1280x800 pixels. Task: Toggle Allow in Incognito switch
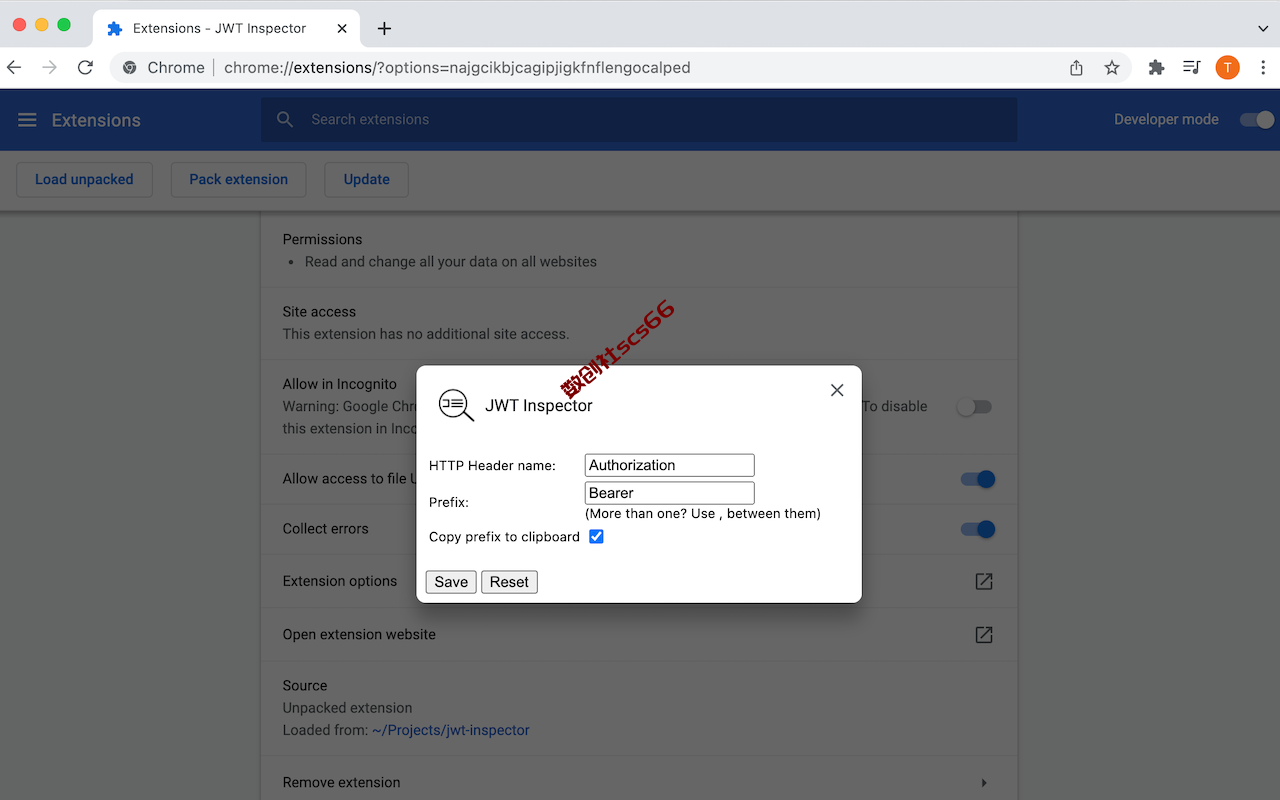pyautogui.click(x=975, y=407)
